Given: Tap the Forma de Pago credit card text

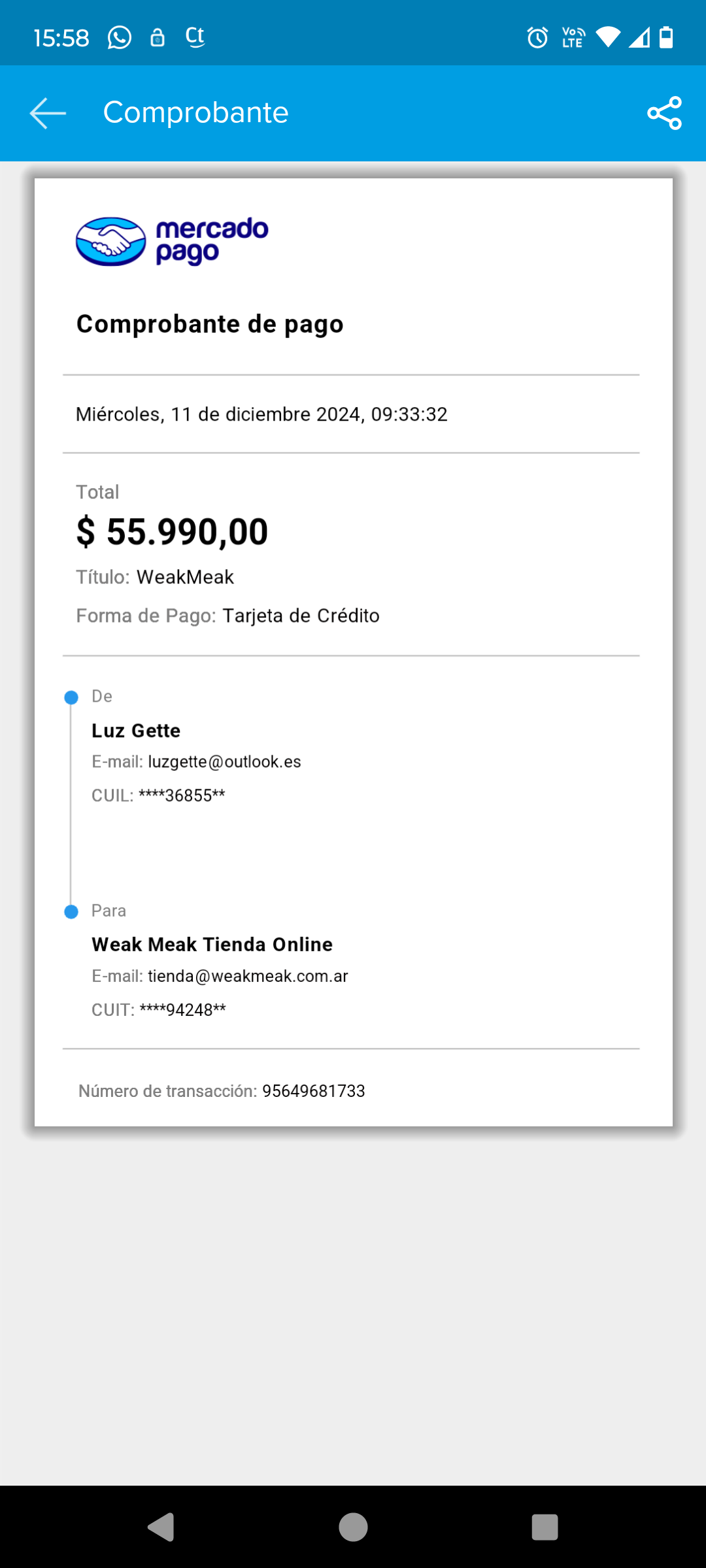Looking at the screenshot, I should 301,615.
